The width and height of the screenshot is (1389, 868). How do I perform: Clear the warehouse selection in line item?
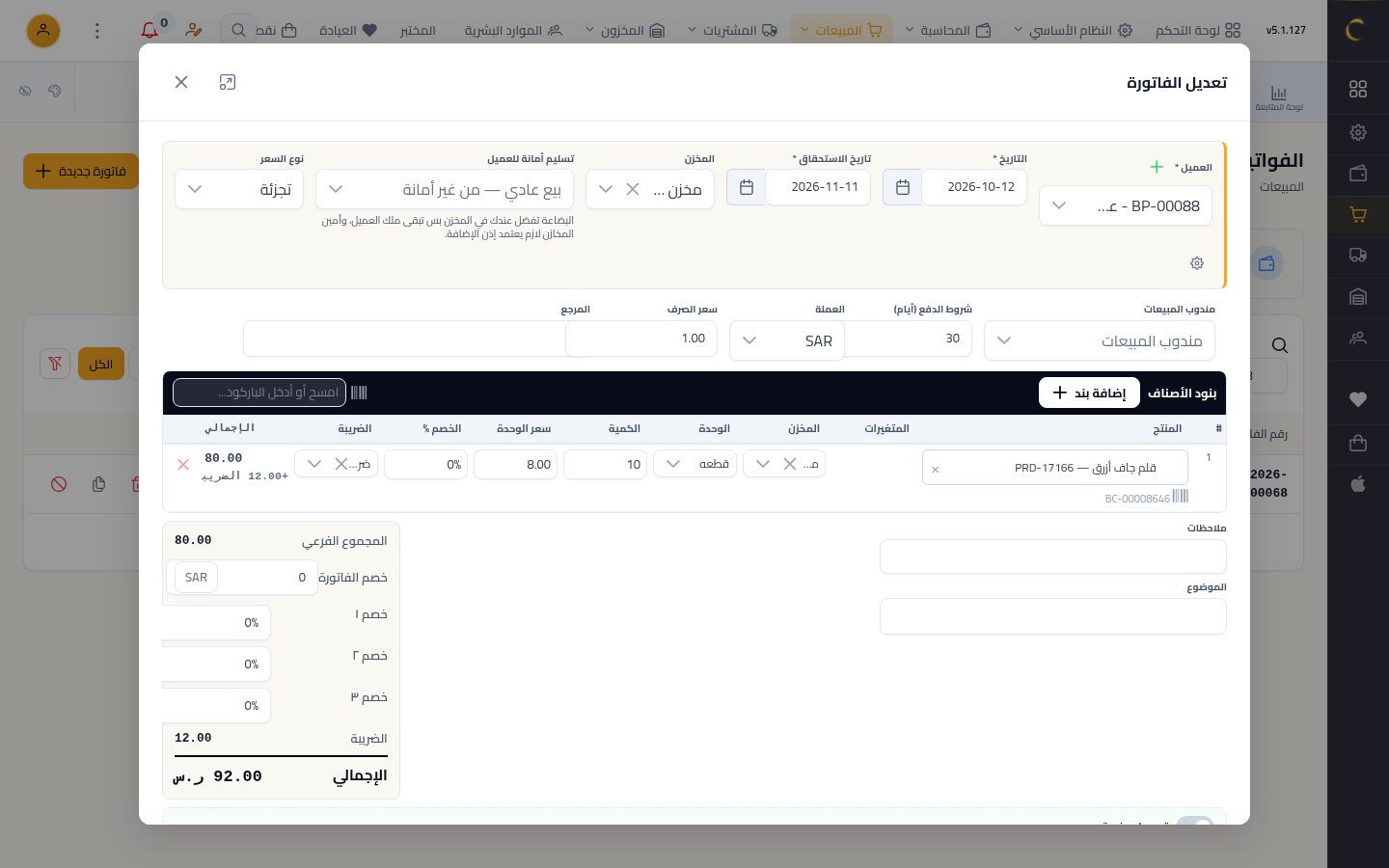tap(789, 464)
